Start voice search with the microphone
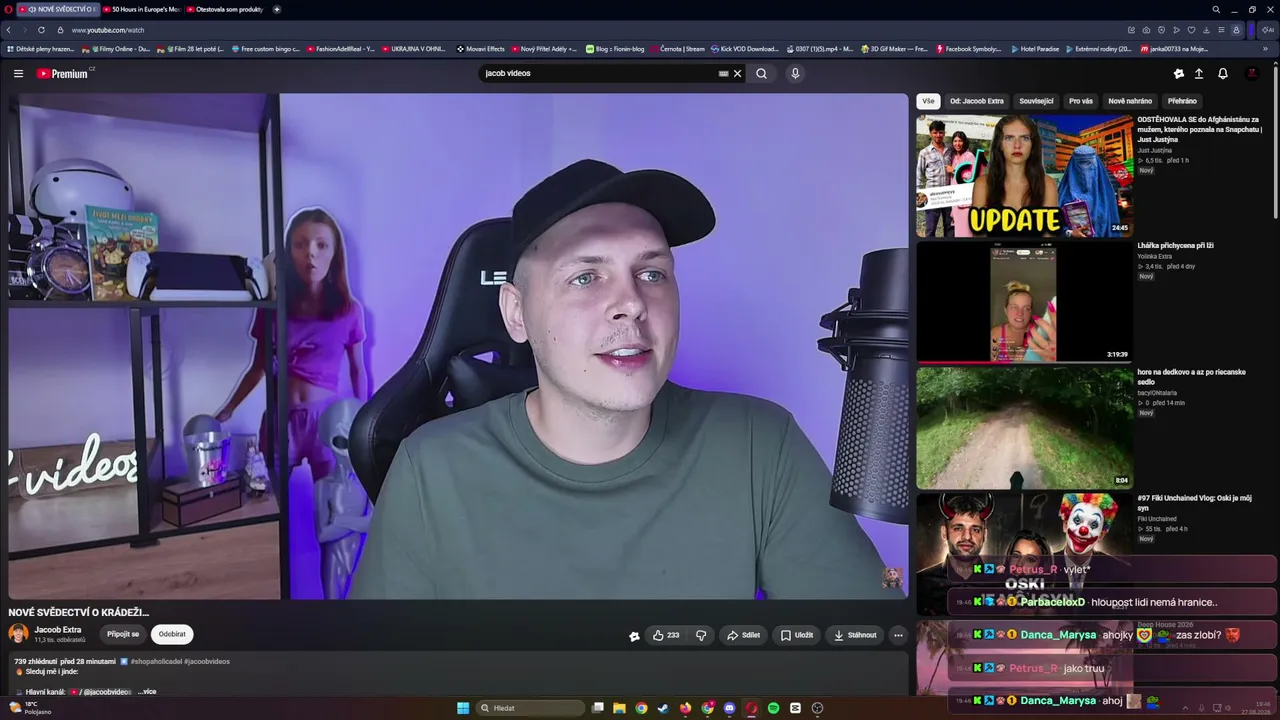The height and width of the screenshot is (720, 1280). tap(795, 73)
